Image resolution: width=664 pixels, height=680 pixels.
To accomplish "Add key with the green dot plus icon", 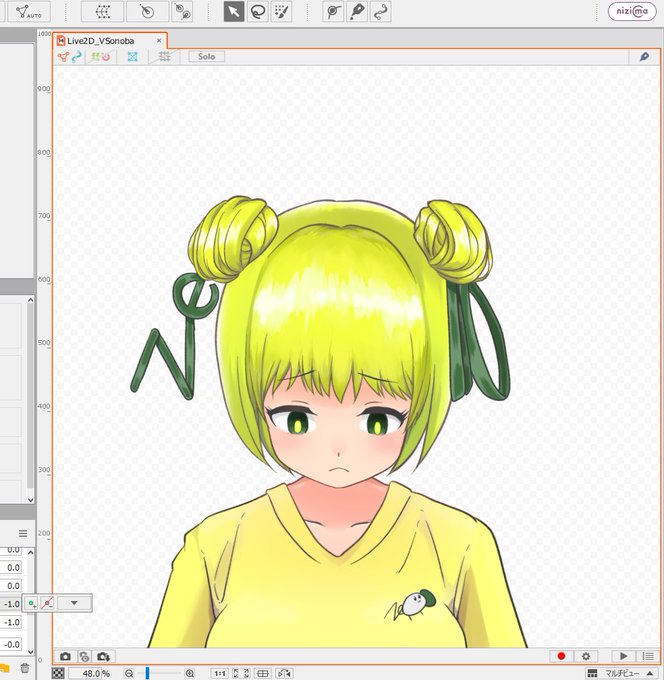I will (x=31, y=603).
